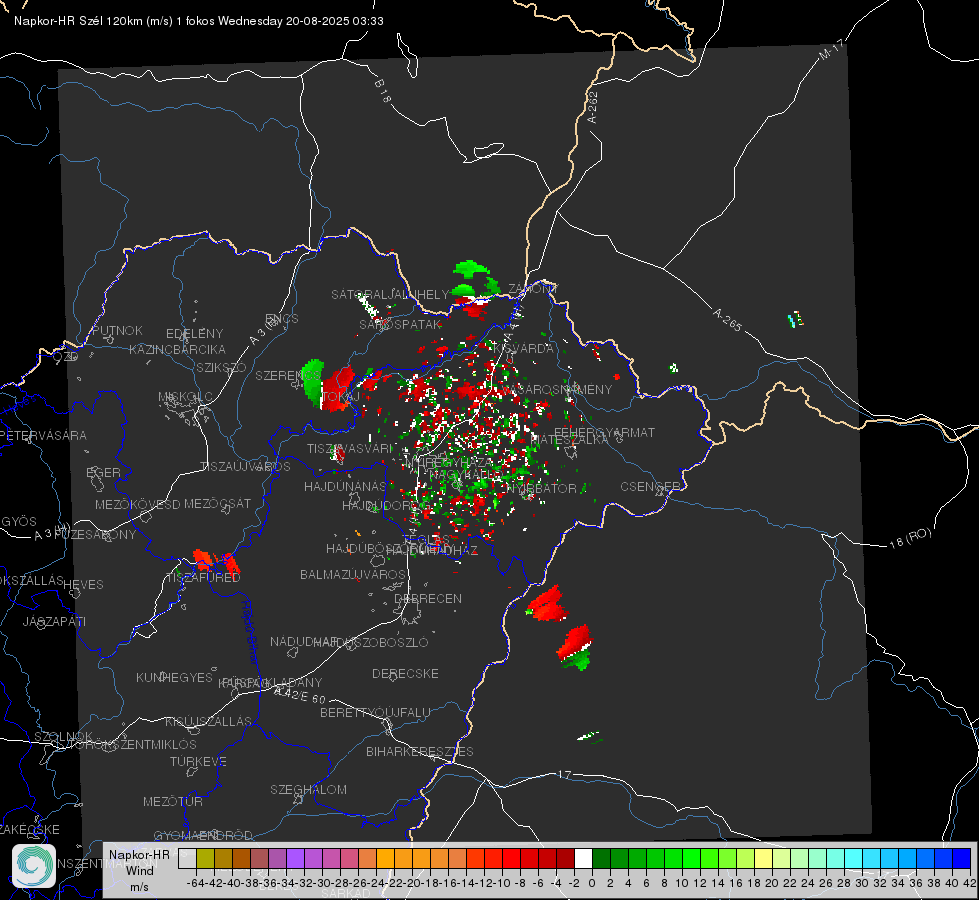979x900 pixels.
Task: Click the KAZINCBARCIKA city label
Action: coord(177,349)
